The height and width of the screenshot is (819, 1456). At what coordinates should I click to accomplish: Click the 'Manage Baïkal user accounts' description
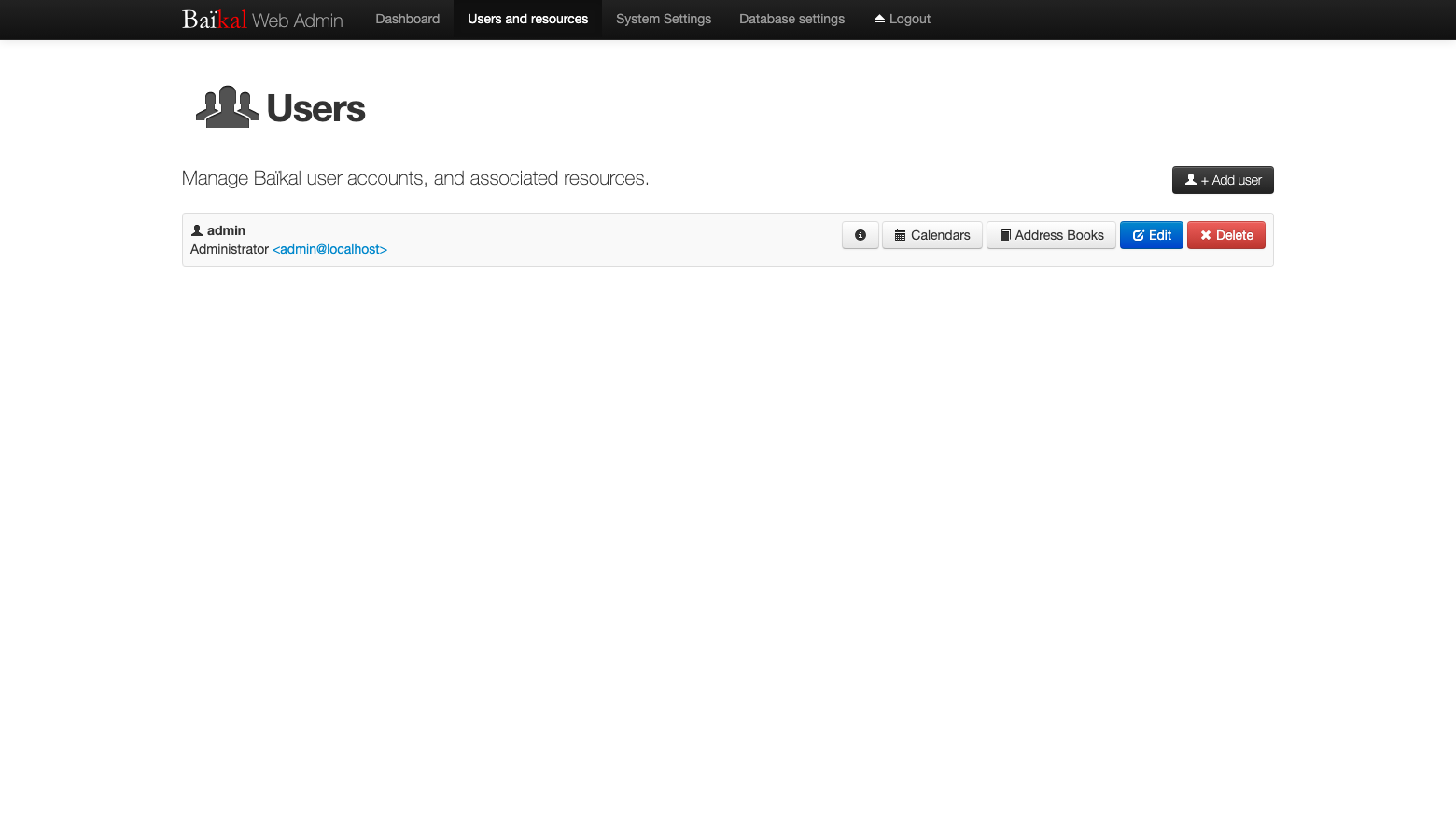[x=415, y=178]
